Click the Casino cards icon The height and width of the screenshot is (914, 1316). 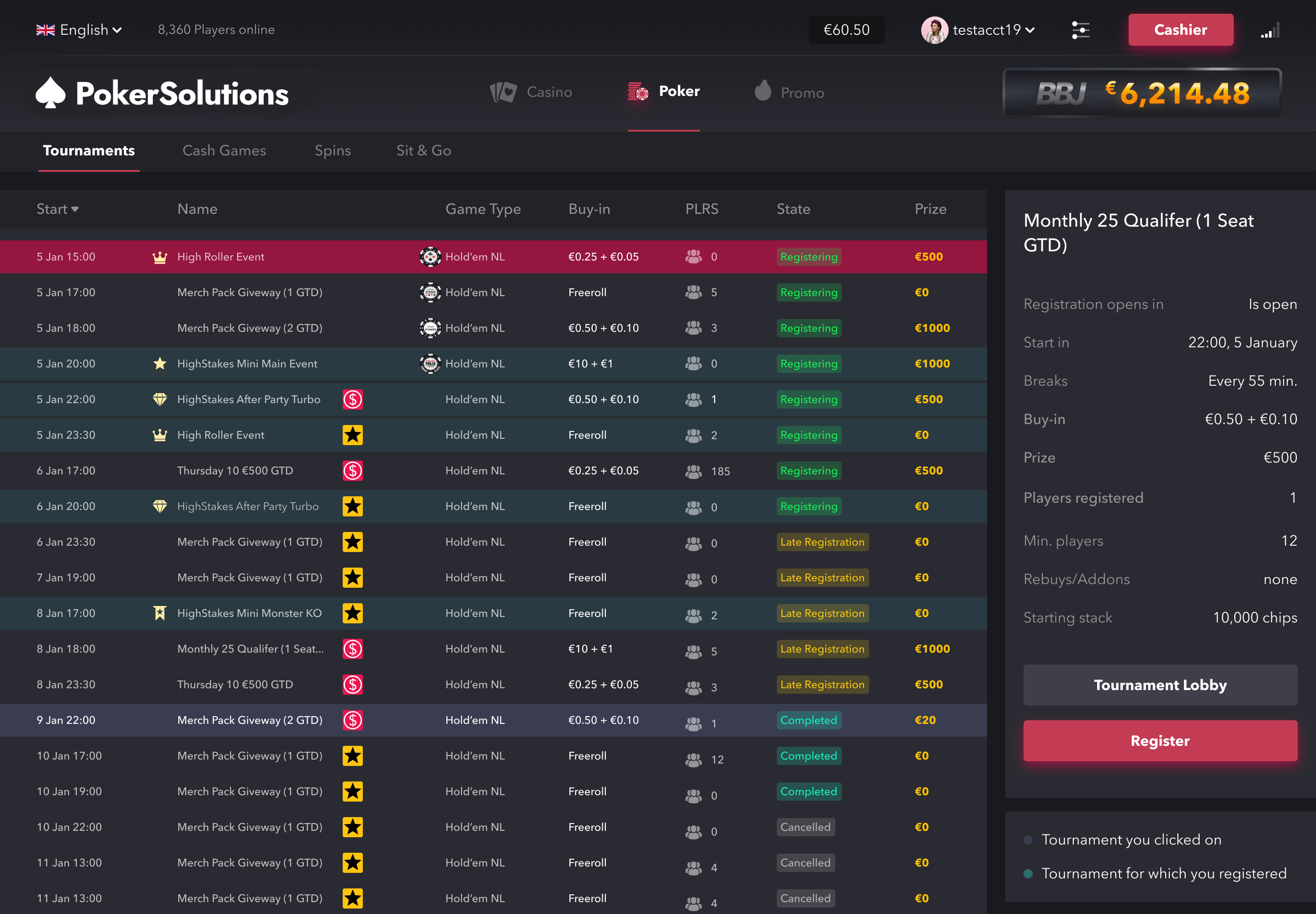coord(504,92)
